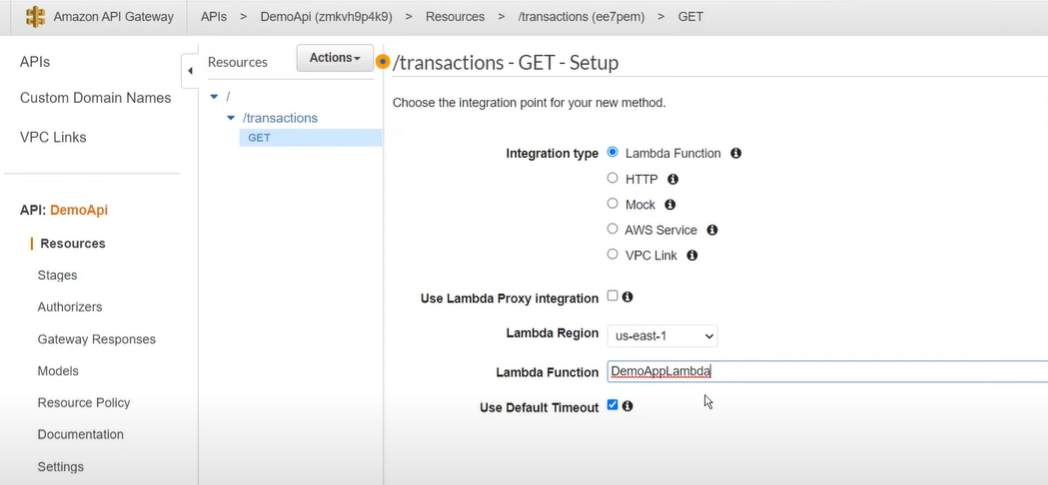The height and width of the screenshot is (485, 1048).
Task: Click the Integration type label
Action: coord(552,154)
